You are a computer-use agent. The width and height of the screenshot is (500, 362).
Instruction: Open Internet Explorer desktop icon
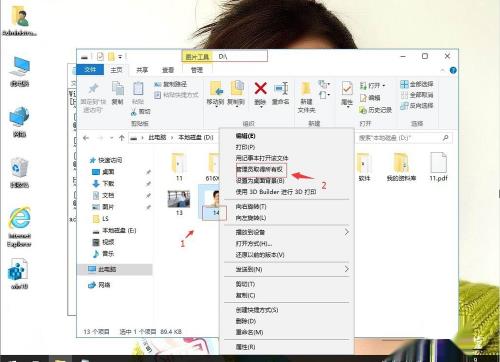[x=19, y=227]
